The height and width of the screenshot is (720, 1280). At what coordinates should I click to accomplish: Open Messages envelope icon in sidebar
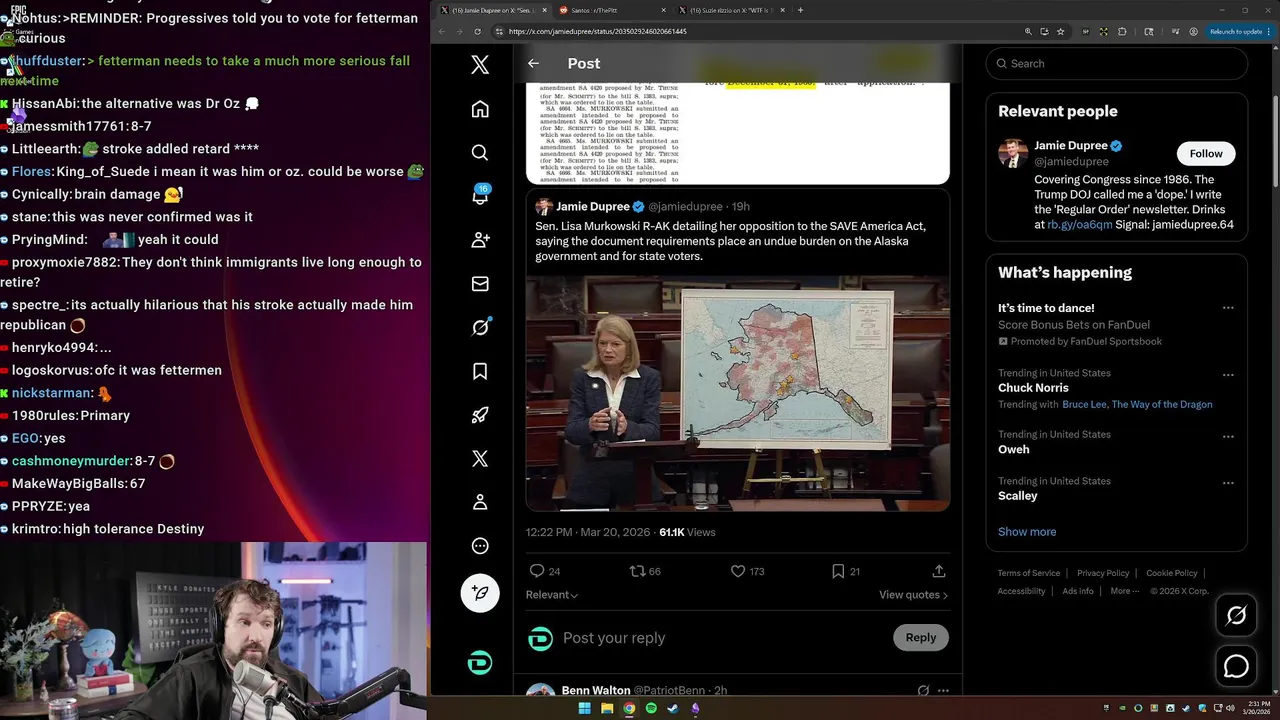[x=480, y=284]
